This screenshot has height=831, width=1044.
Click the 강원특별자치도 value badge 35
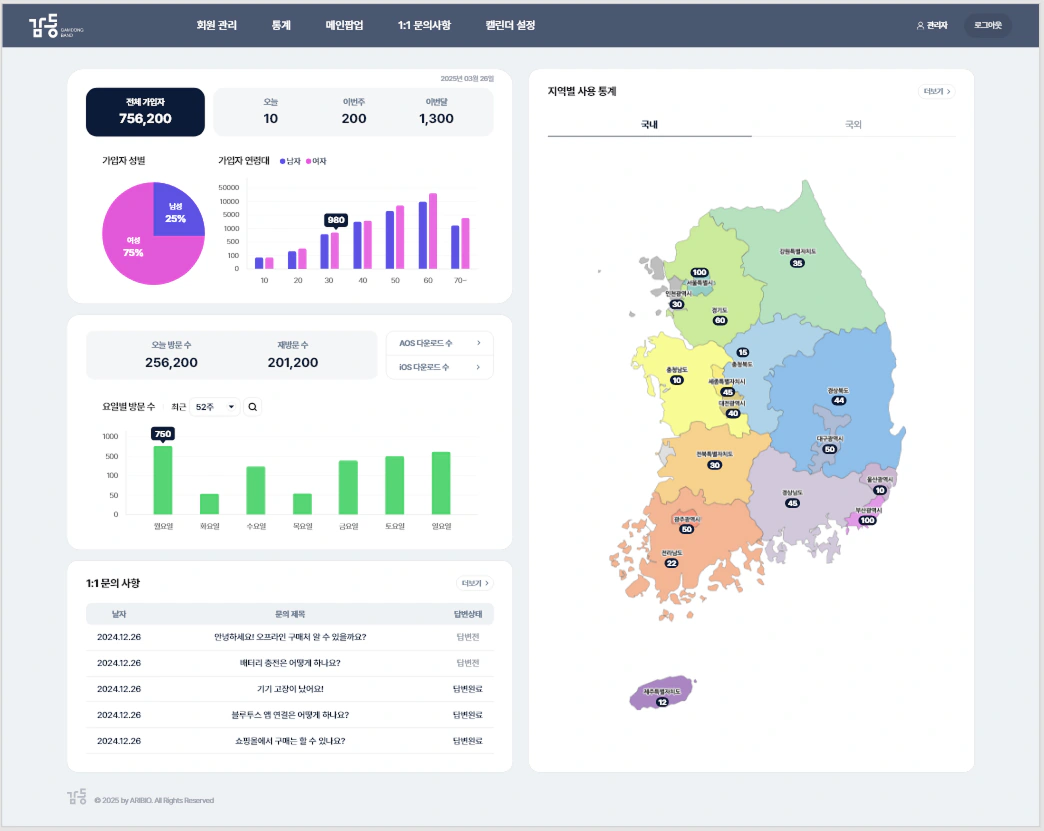797,263
